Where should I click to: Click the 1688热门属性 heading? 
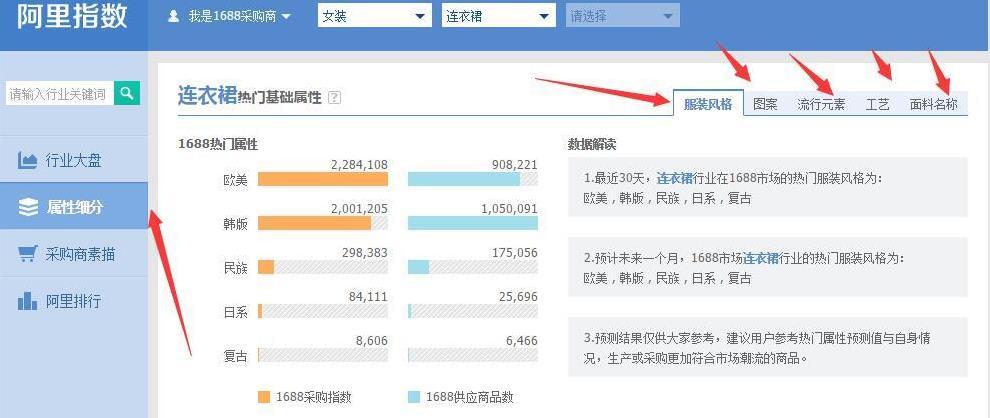coord(218,144)
